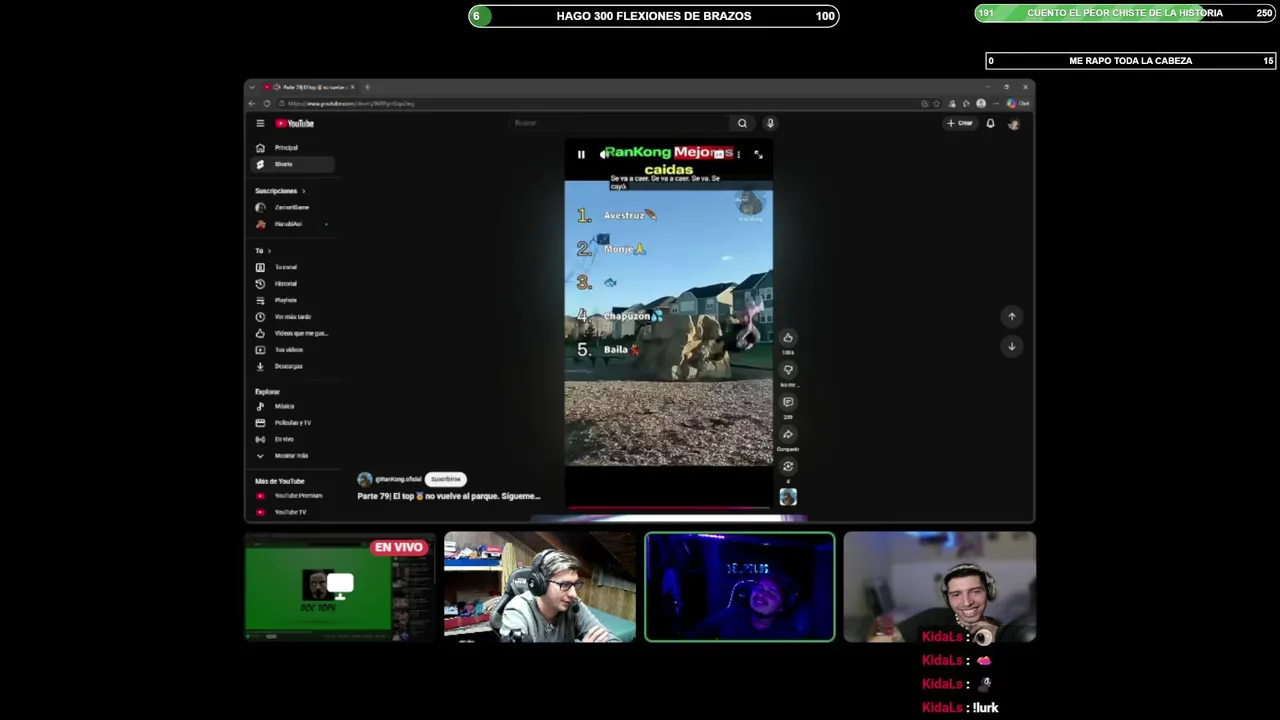The height and width of the screenshot is (720, 1280).
Task: Toggle subtitles on the Short
Action: click(718, 154)
